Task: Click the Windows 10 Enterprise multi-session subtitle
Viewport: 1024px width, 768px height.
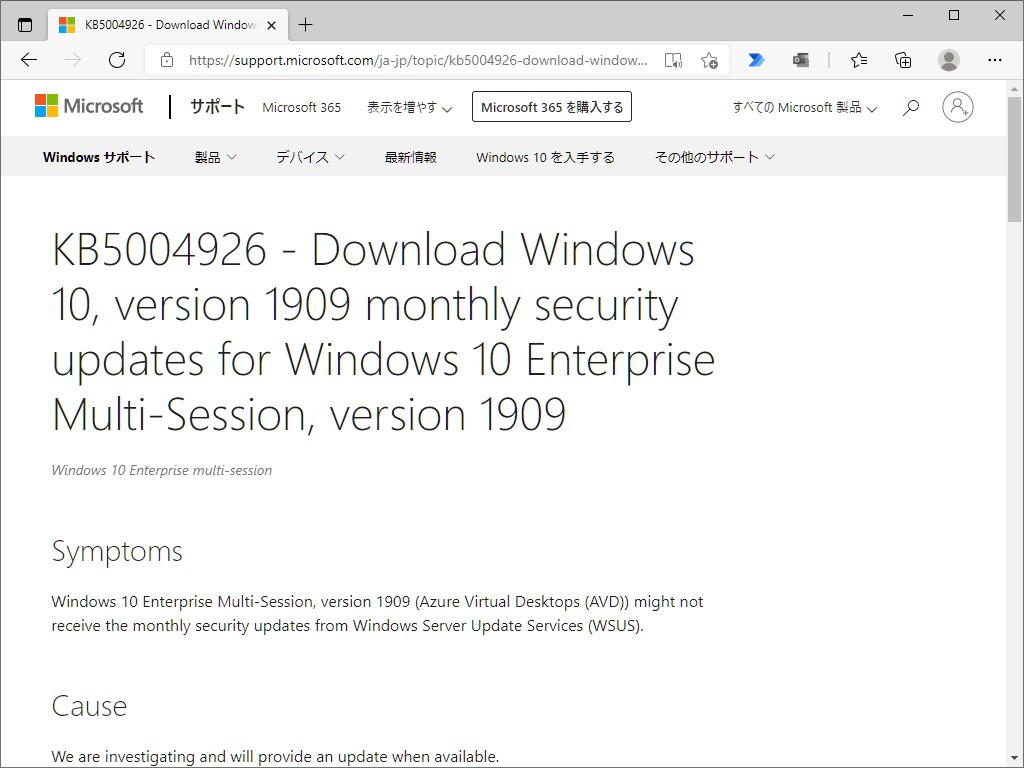Action: [x=161, y=470]
